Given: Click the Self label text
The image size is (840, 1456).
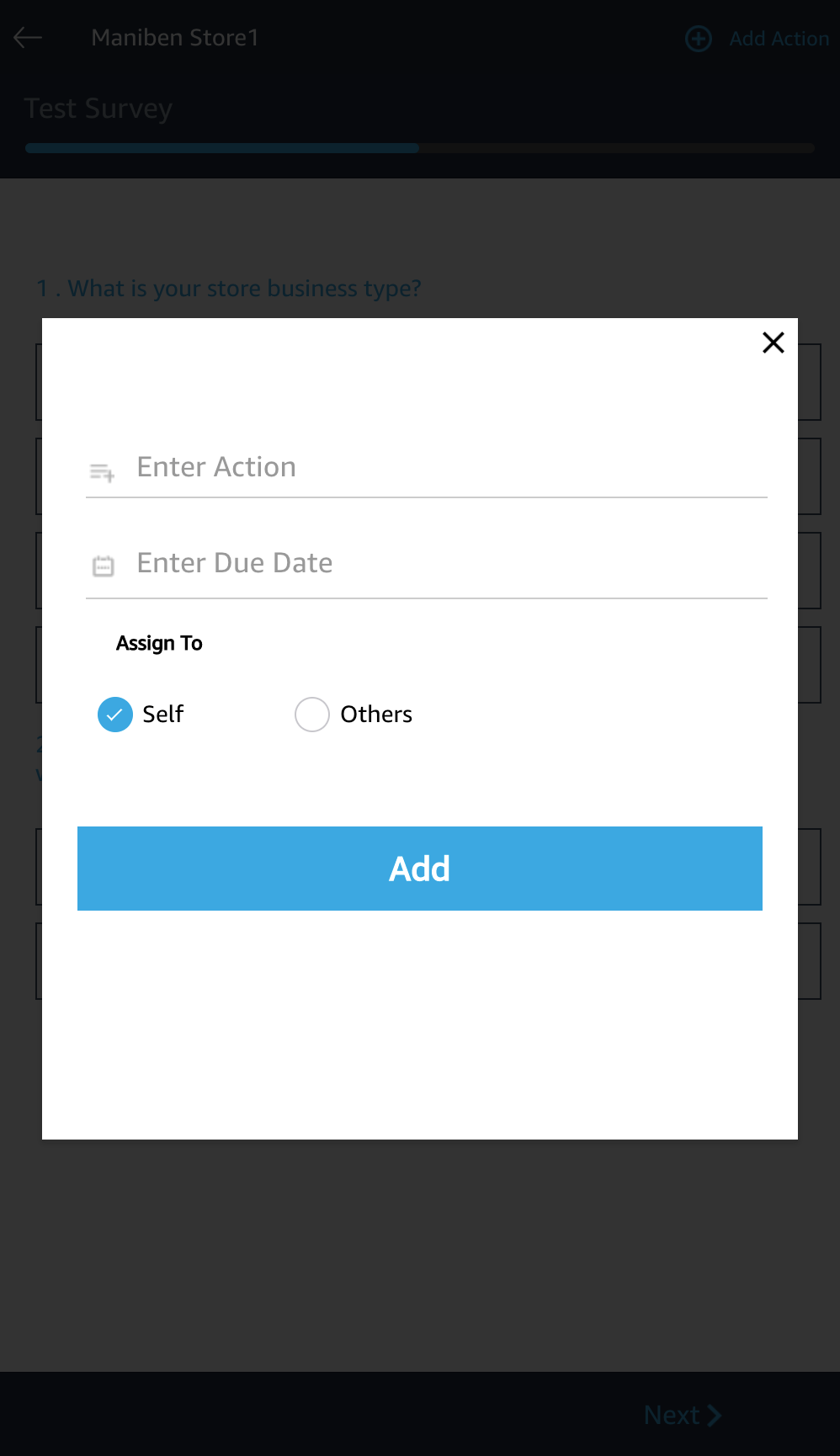Looking at the screenshot, I should point(163,715).
